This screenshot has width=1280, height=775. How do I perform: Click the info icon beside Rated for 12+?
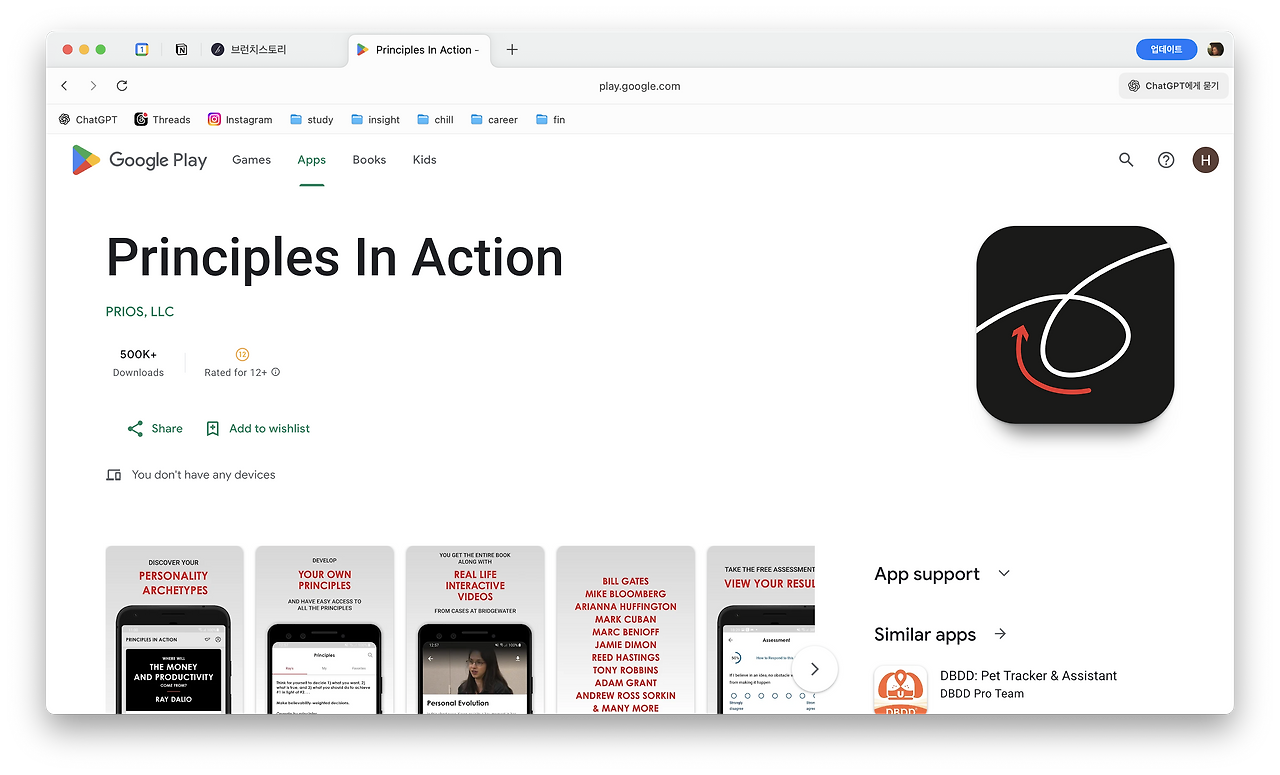coord(276,372)
